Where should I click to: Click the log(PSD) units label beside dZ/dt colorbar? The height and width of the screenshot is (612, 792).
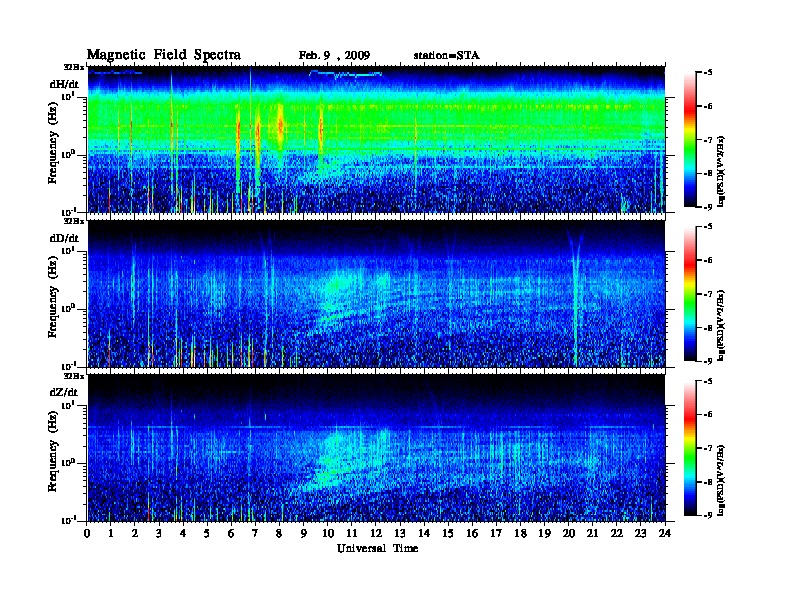[721, 480]
